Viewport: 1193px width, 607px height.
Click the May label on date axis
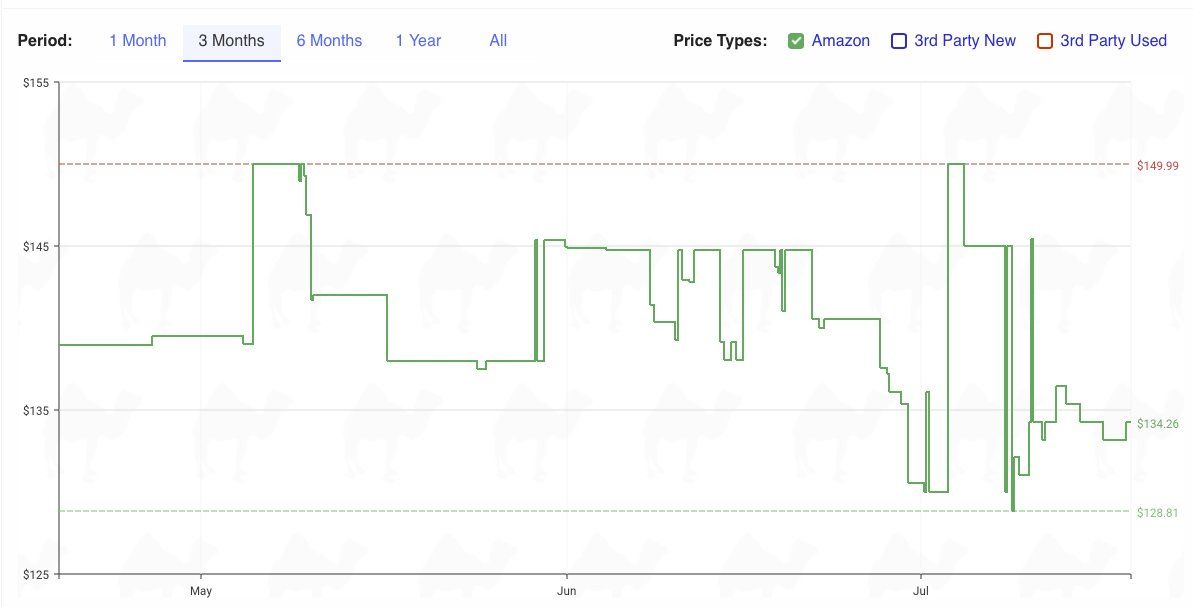point(202,591)
